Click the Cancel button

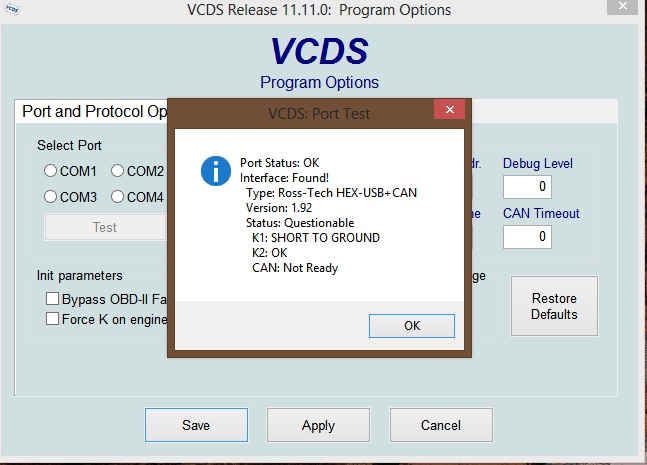(x=441, y=425)
